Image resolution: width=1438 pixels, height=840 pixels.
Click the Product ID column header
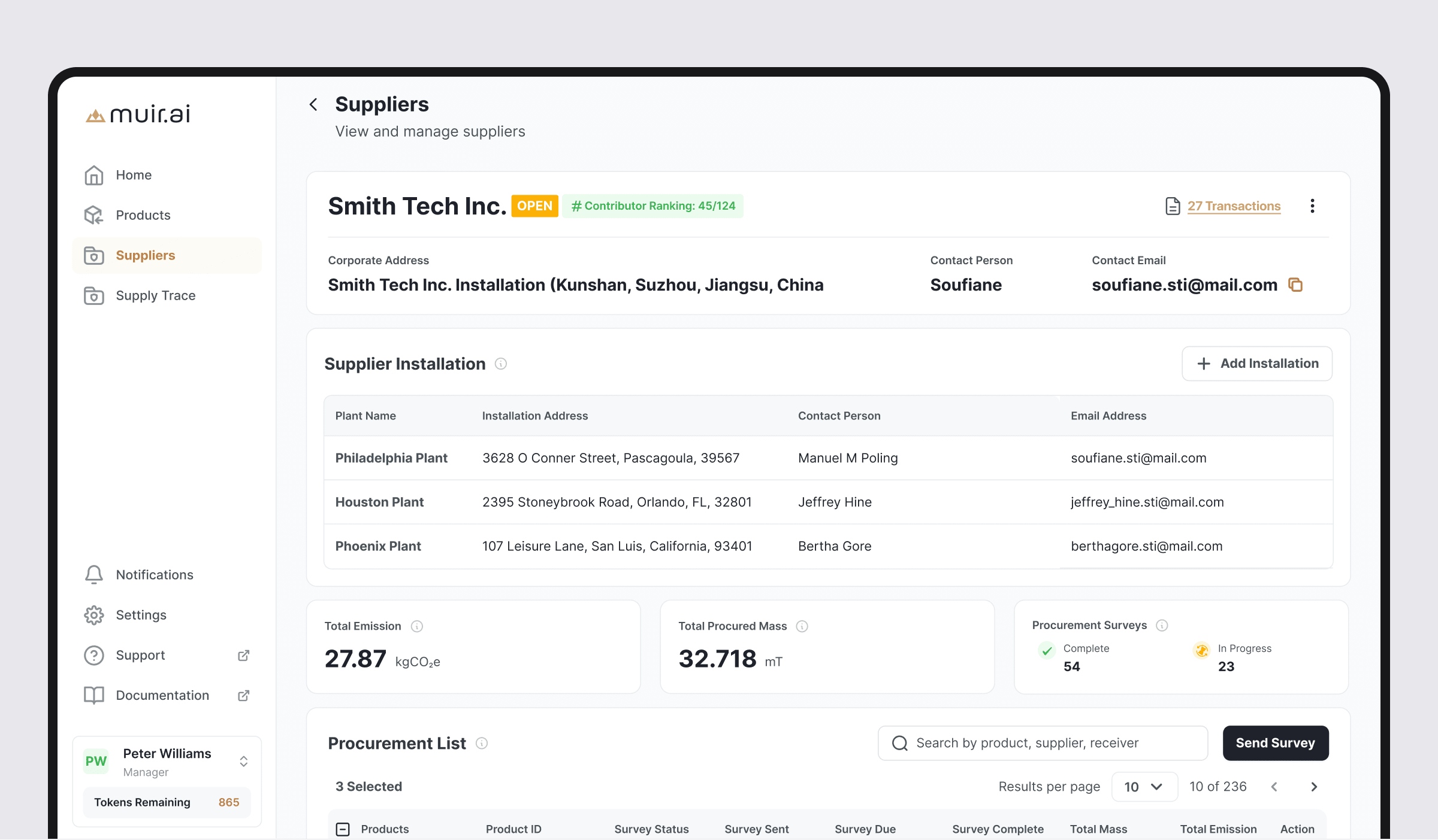pos(513,829)
